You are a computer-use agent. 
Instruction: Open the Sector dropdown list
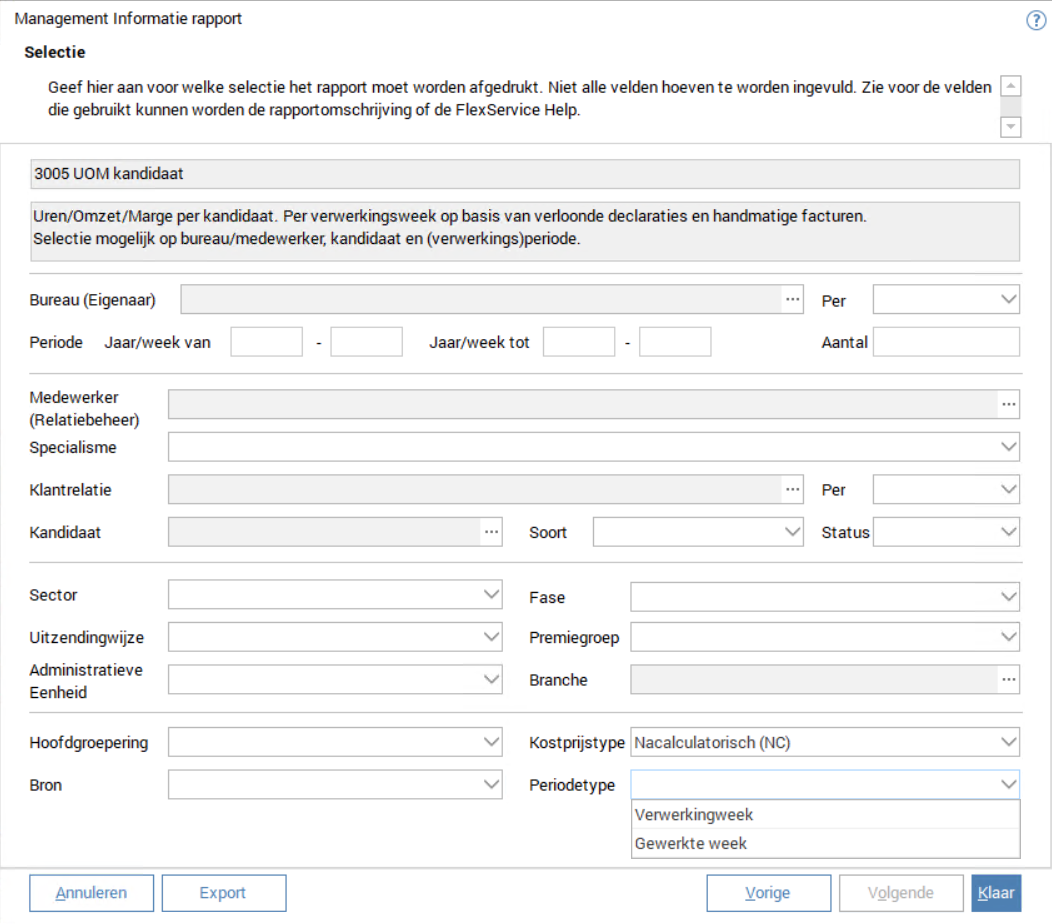point(491,595)
